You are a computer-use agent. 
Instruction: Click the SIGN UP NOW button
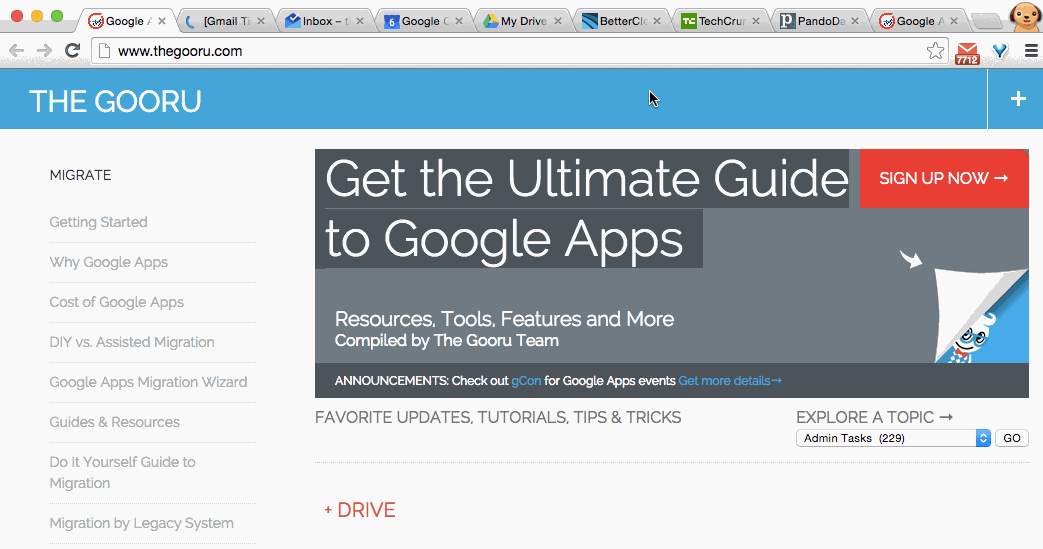(x=944, y=178)
